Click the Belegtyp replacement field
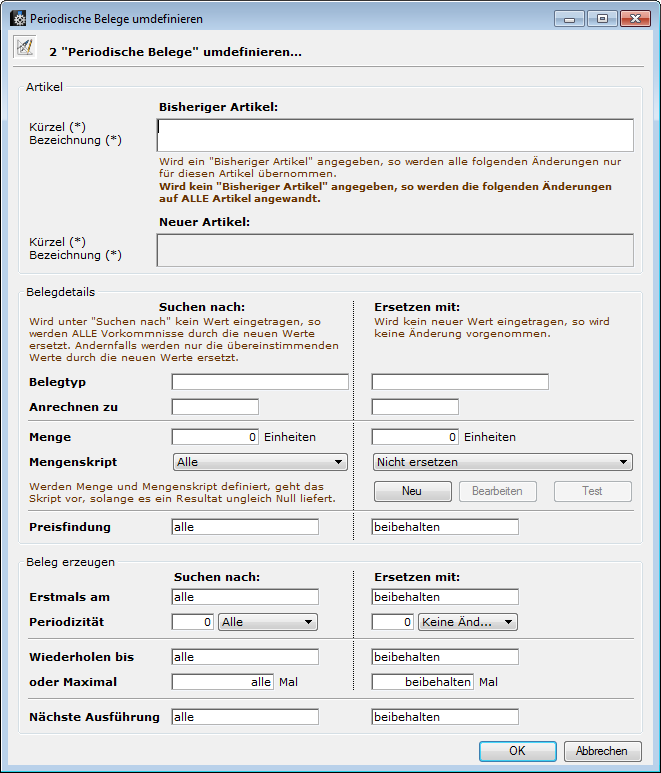661x773 pixels. [460, 382]
